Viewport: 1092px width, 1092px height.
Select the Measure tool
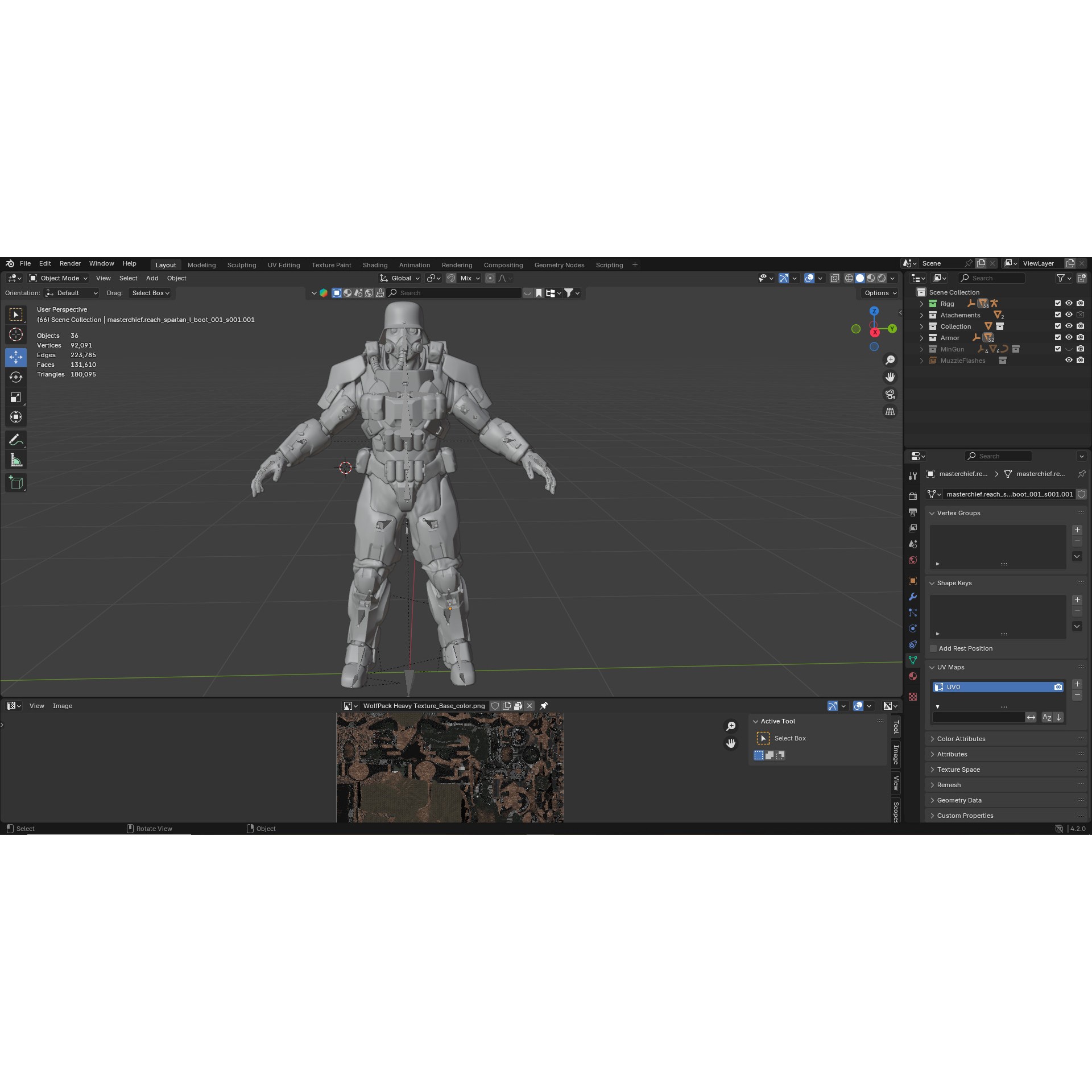pos(16,460)
